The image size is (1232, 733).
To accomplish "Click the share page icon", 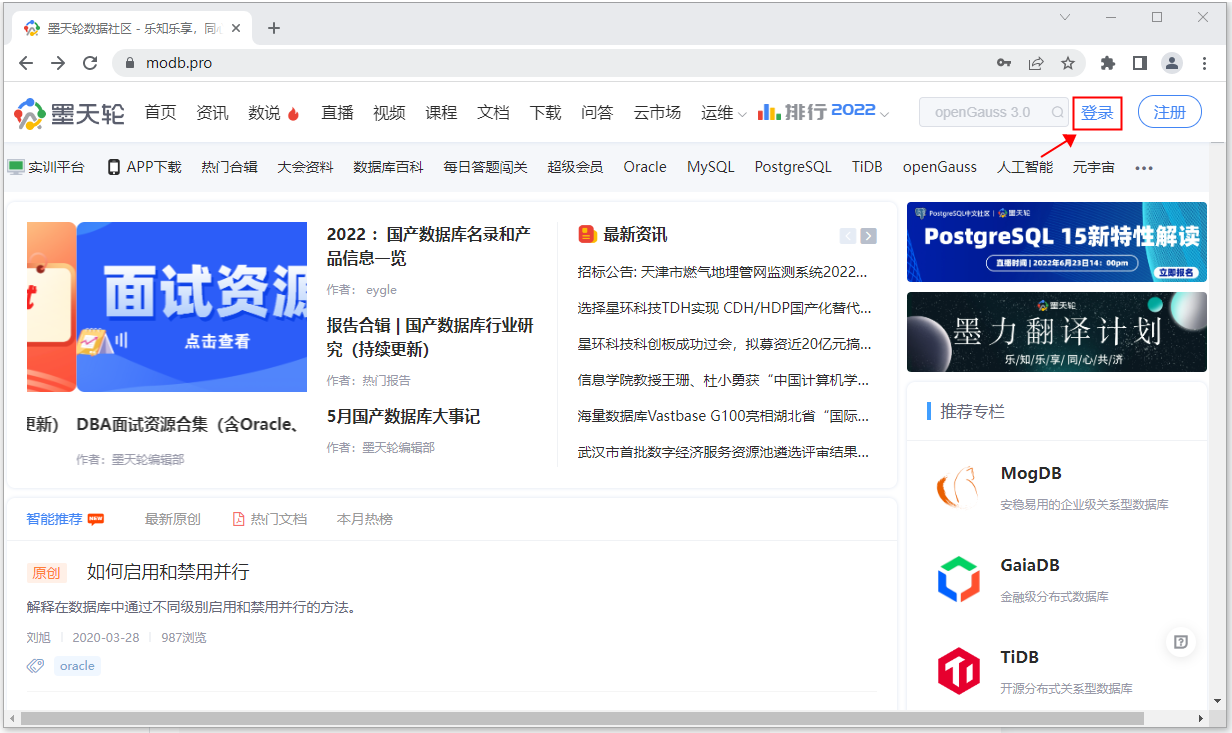I will coord(1036,63).
